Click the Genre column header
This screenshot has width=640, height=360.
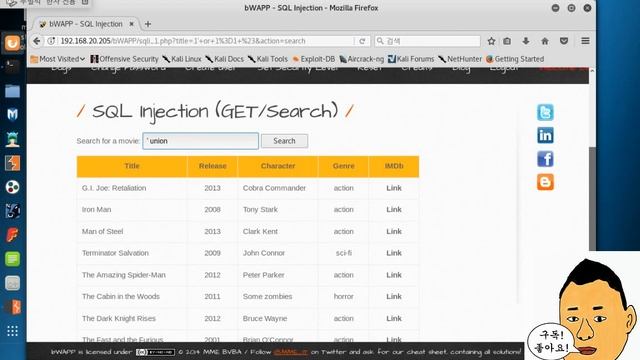point(344,166)
